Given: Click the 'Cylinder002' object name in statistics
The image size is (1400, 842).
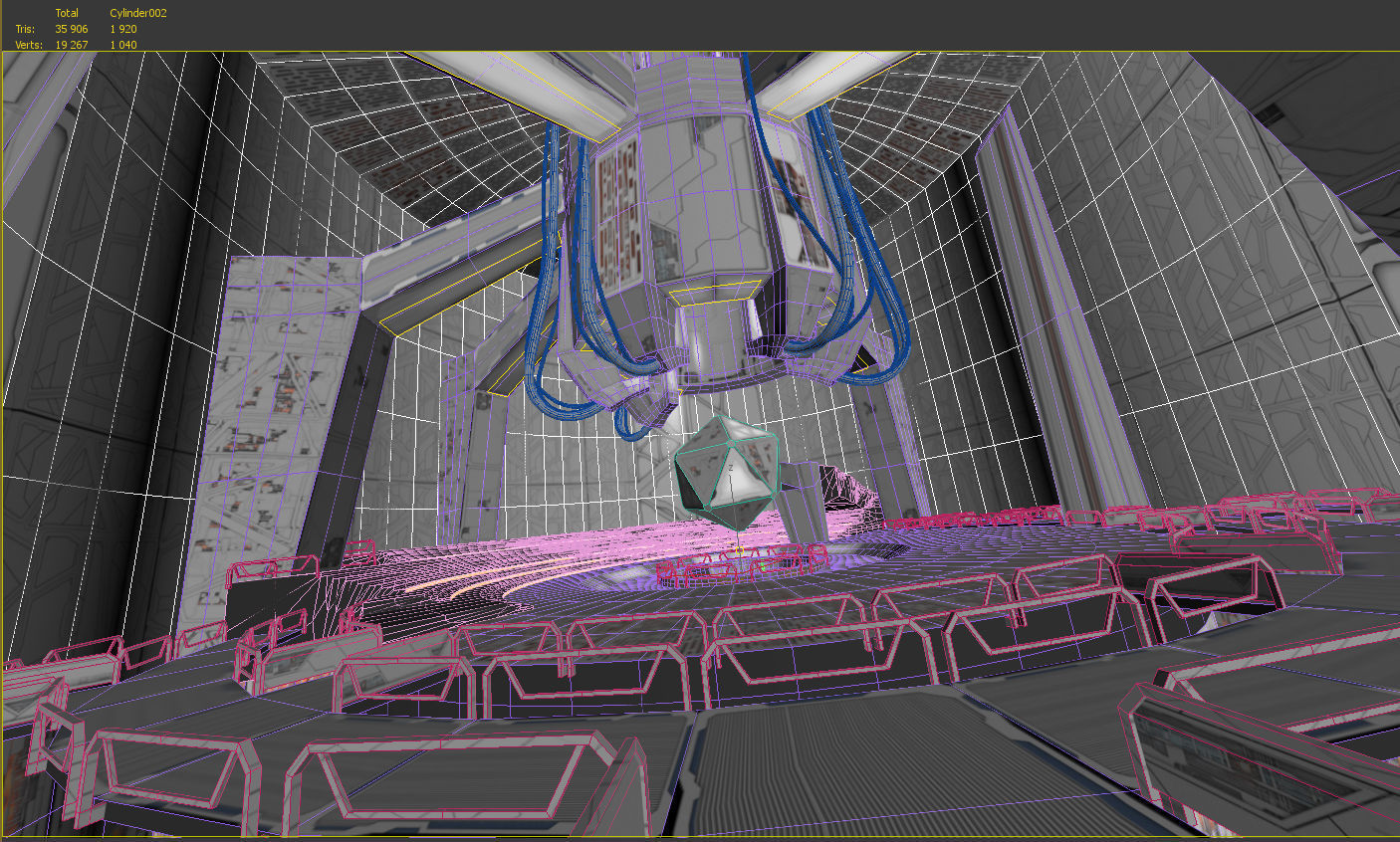Looking at the screenshot, I should [x=138, y=13].
